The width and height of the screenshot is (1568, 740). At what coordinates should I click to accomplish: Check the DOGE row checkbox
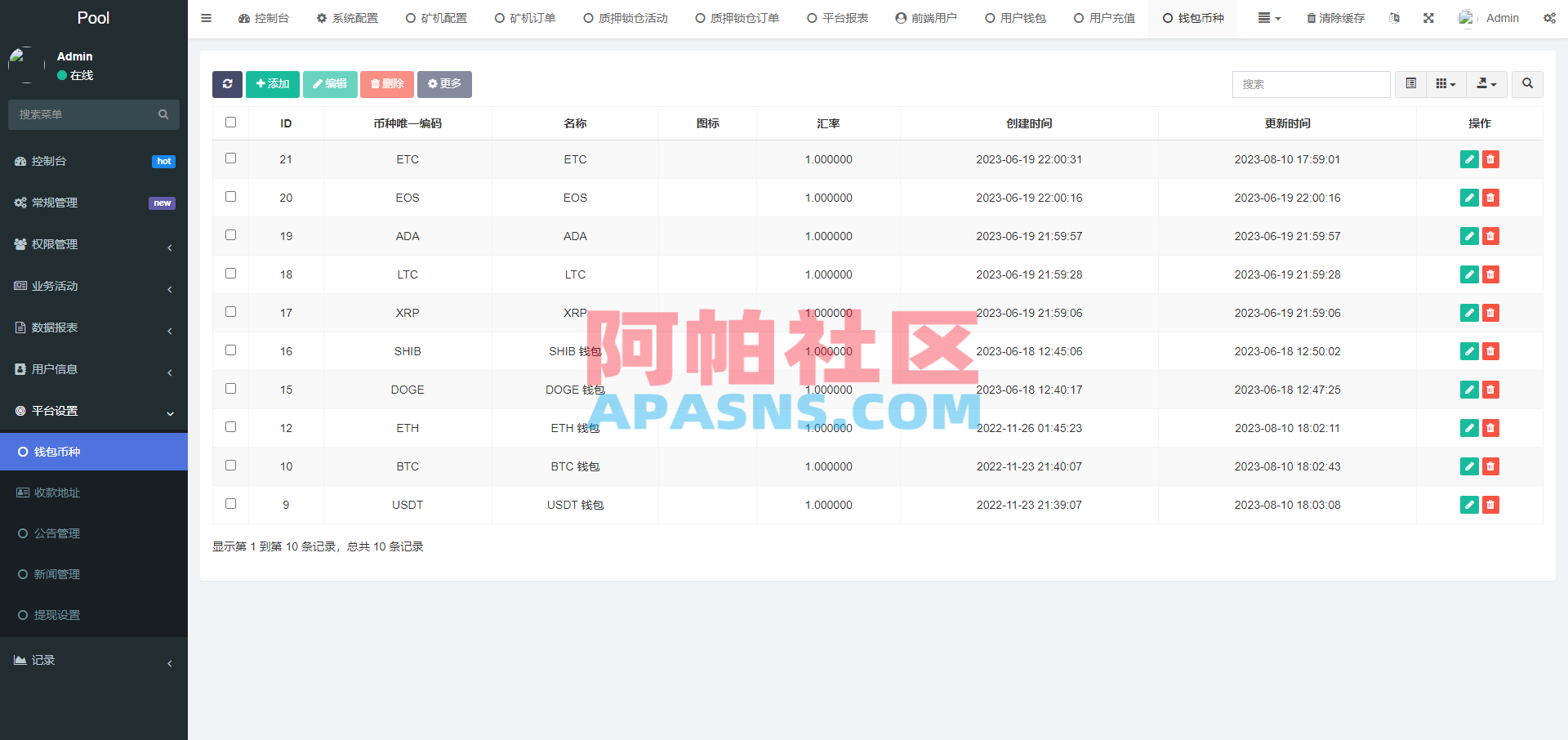[230, 389]
